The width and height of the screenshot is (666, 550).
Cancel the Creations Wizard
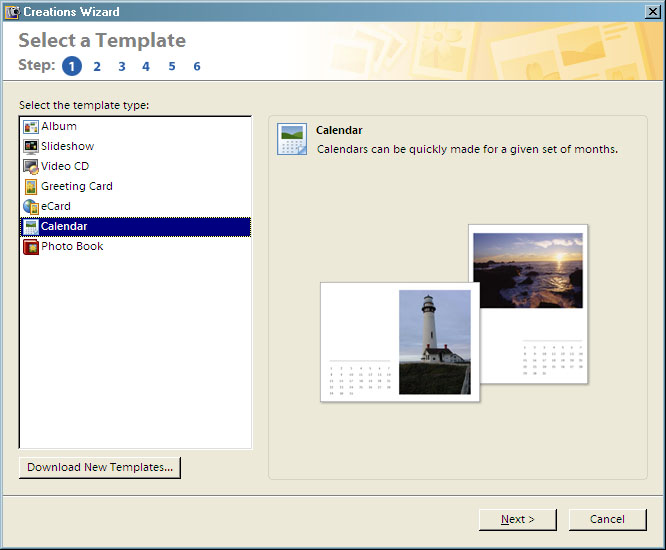coord(607,519)
